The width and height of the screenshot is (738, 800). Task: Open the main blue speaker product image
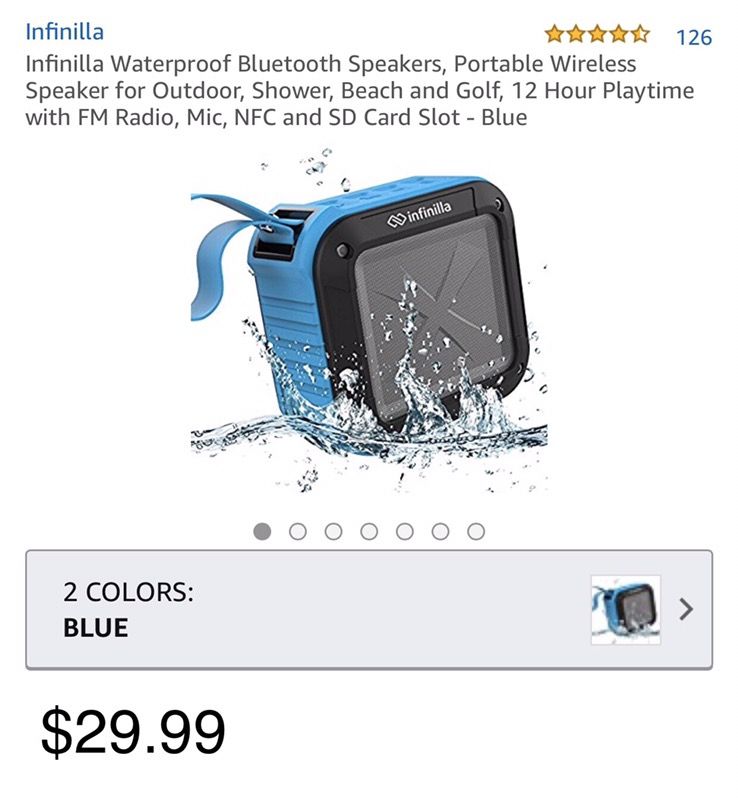coord(369,320)
